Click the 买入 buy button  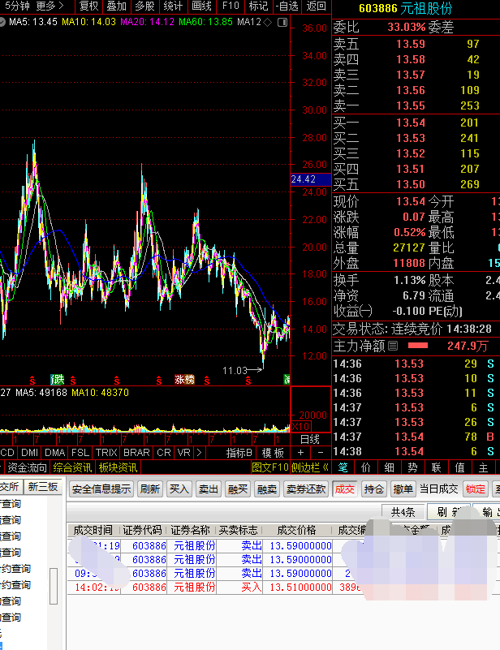(179, 489)
